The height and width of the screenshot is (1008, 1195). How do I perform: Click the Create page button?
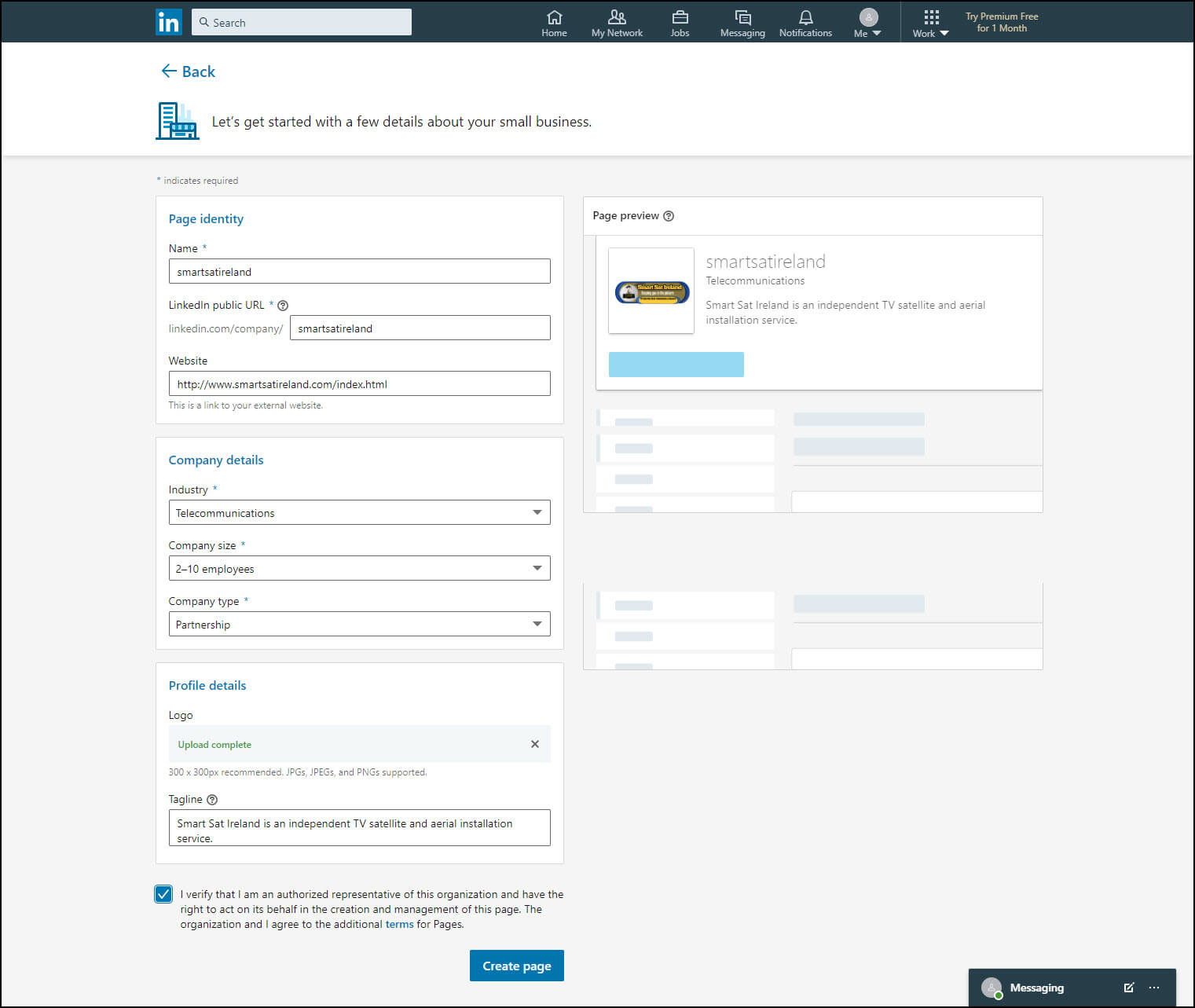(516, 966)
